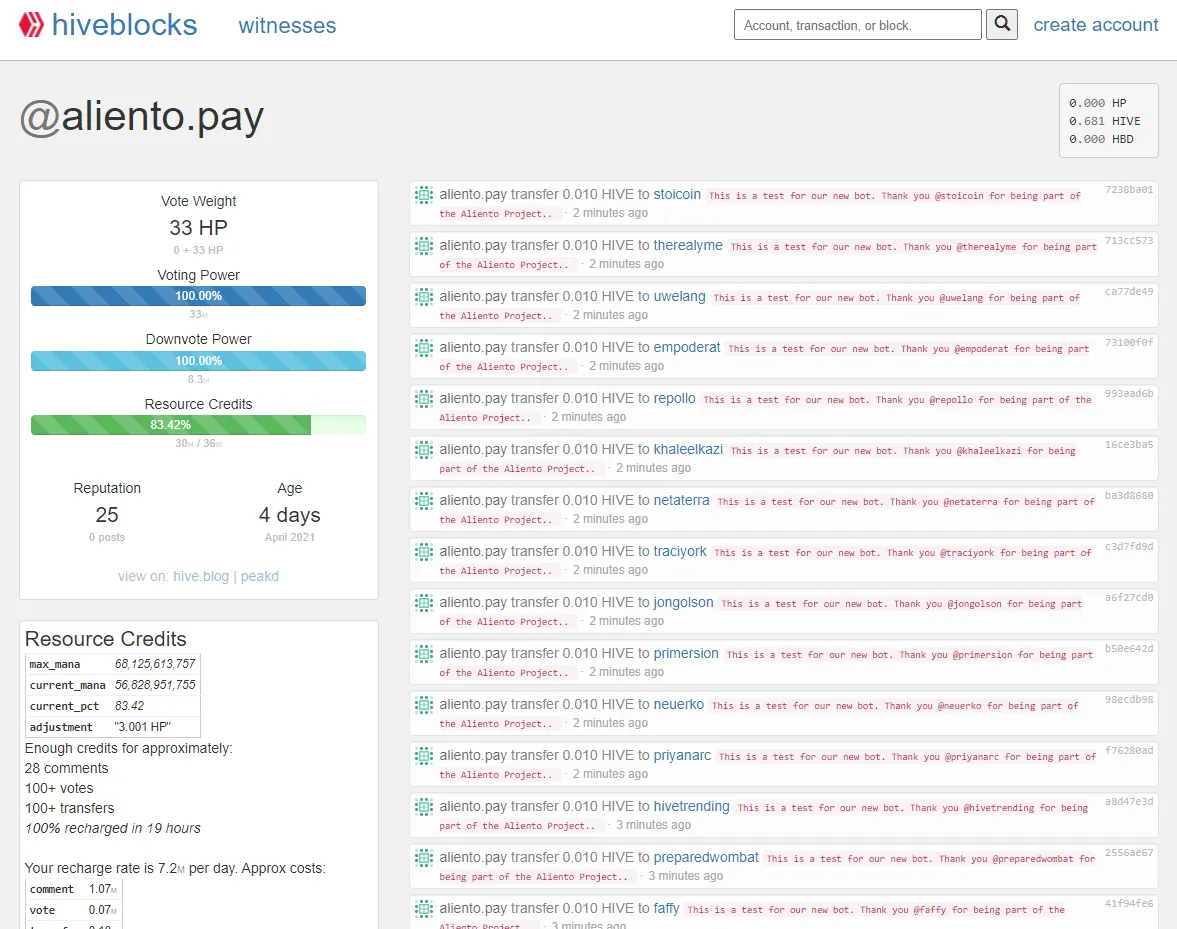Open transaction 73100f0f
1177x929 pixels.
(x=1129, y=343)
